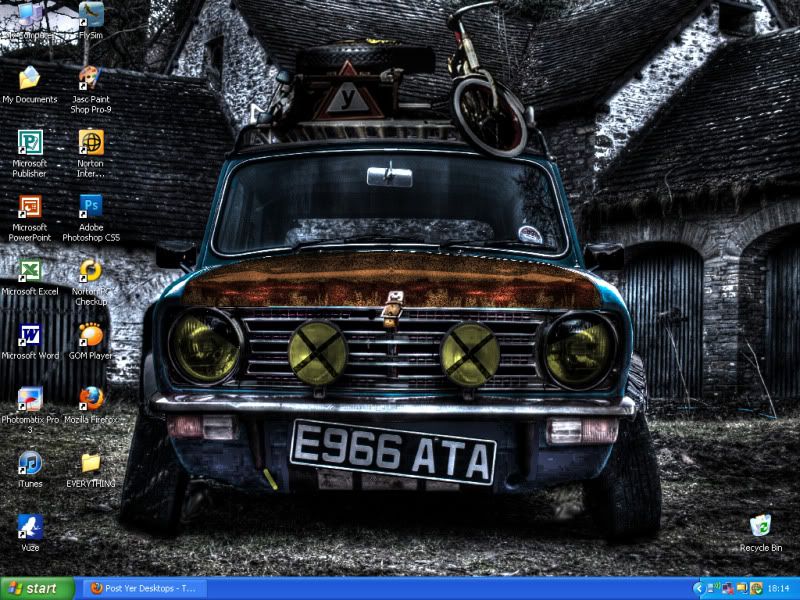Click the Norton PC Checkup icon
Image resolution: width=800 pixels, height=600 pixels.
click(90, 272)
